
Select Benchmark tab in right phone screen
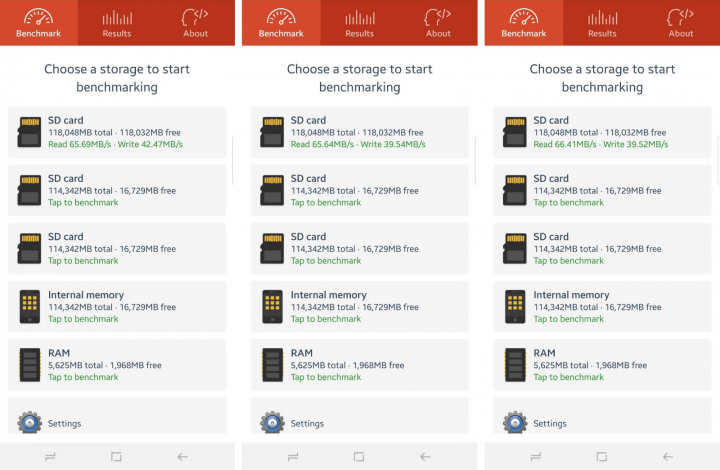(524, 23)
